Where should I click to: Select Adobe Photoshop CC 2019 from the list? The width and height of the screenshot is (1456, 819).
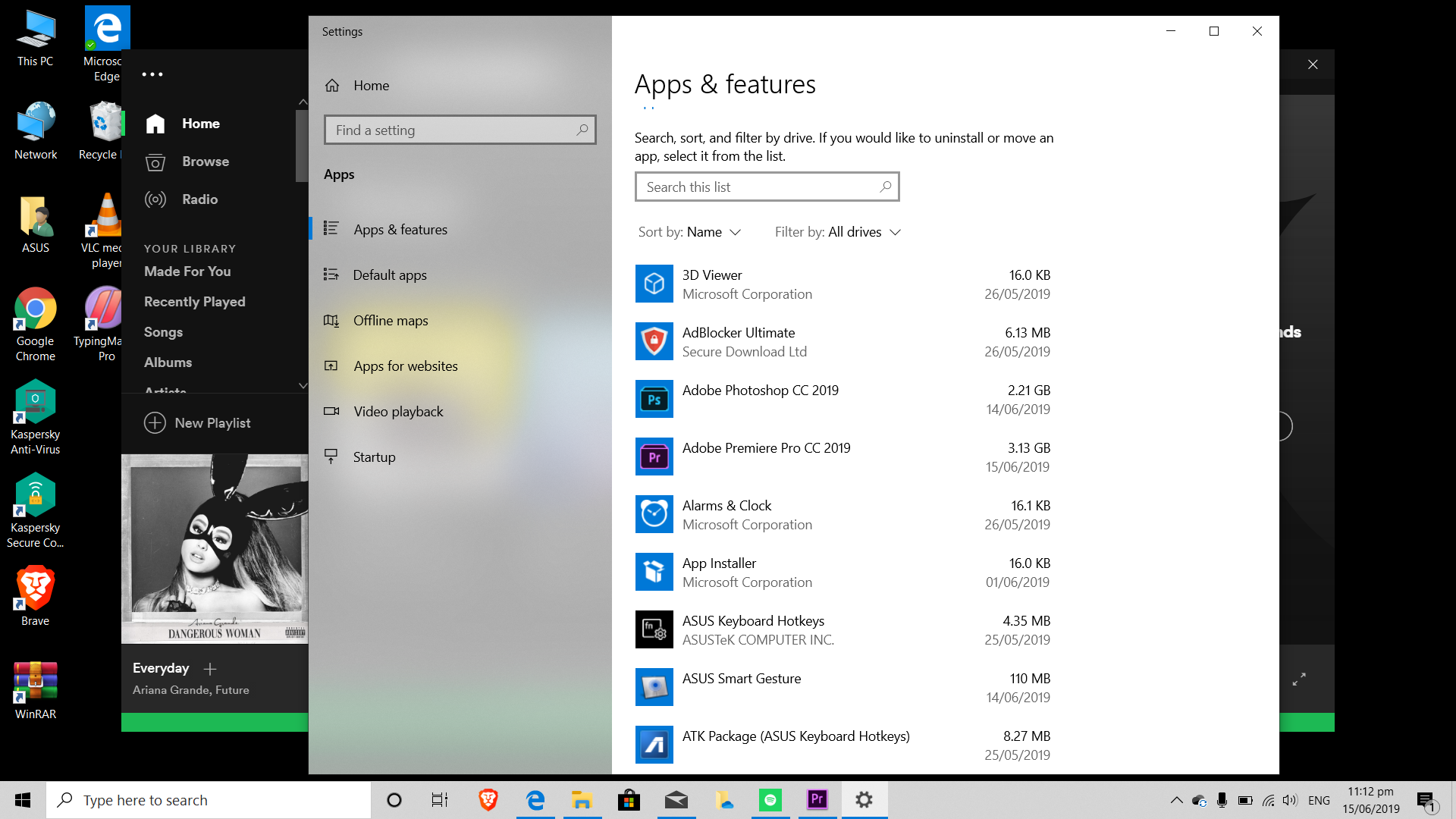tap(760, 399)
